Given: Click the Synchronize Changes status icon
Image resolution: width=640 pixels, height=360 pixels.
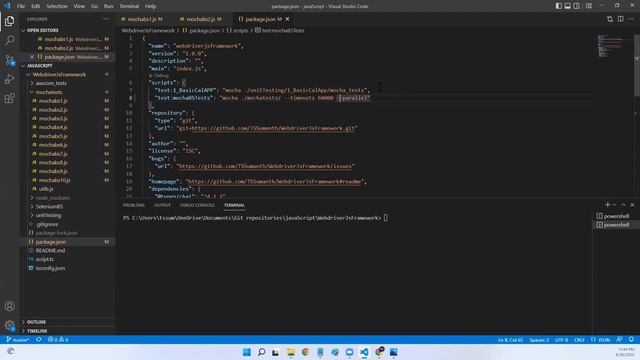Looking at the screenshot, I should click(x=38, y=340).
